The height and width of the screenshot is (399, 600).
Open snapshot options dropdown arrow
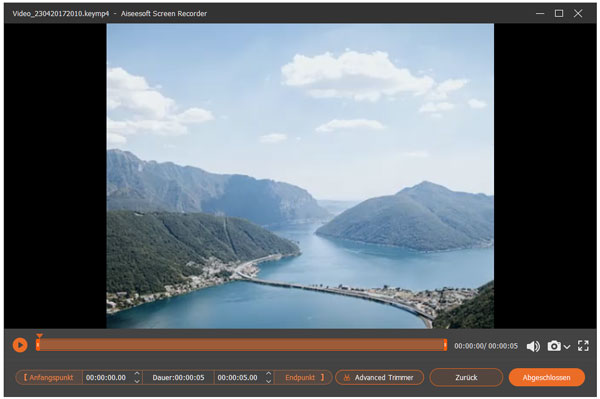tap(567, 347)
